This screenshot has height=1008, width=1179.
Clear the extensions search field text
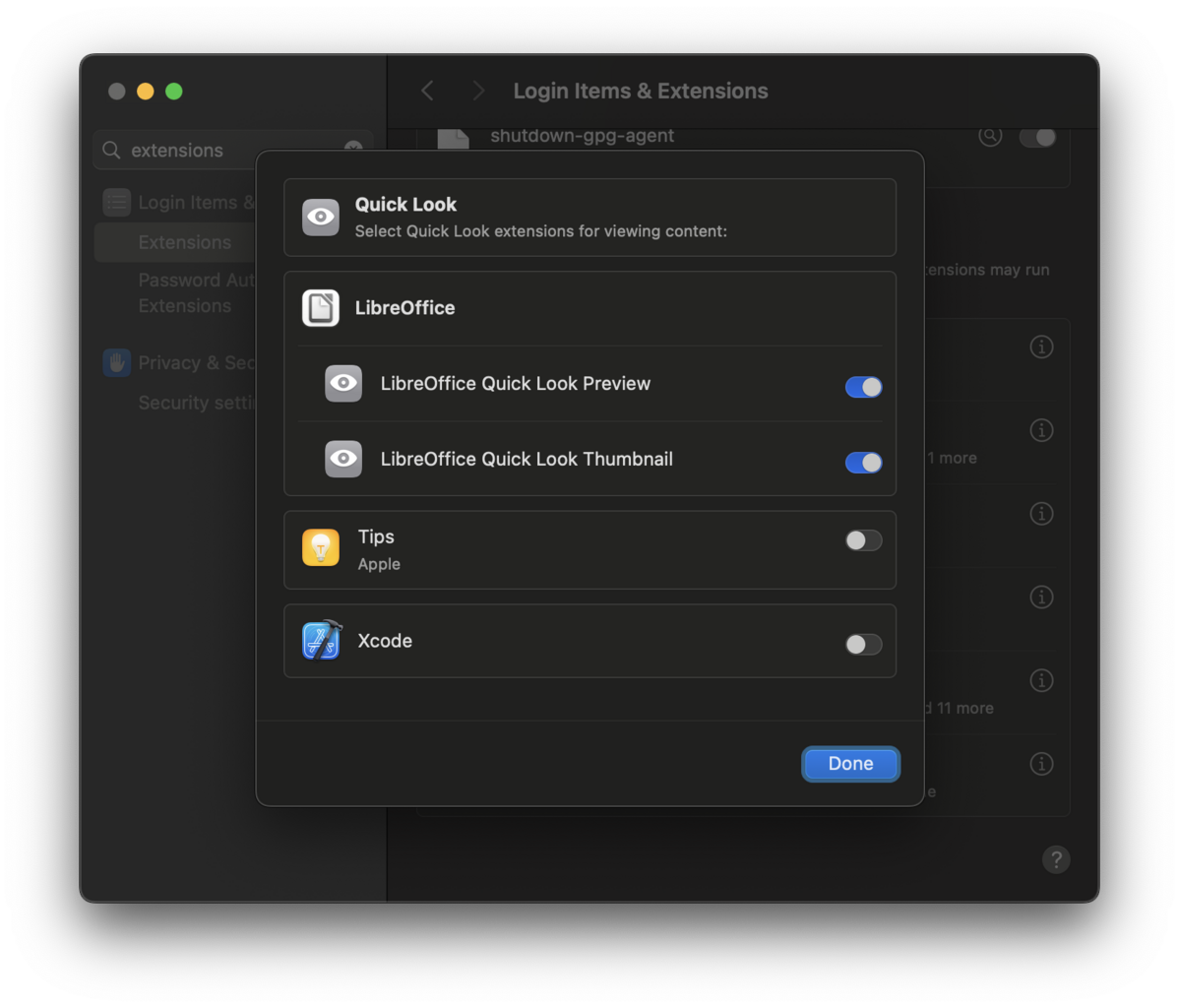pyautogui.click(x=353, y=149)
